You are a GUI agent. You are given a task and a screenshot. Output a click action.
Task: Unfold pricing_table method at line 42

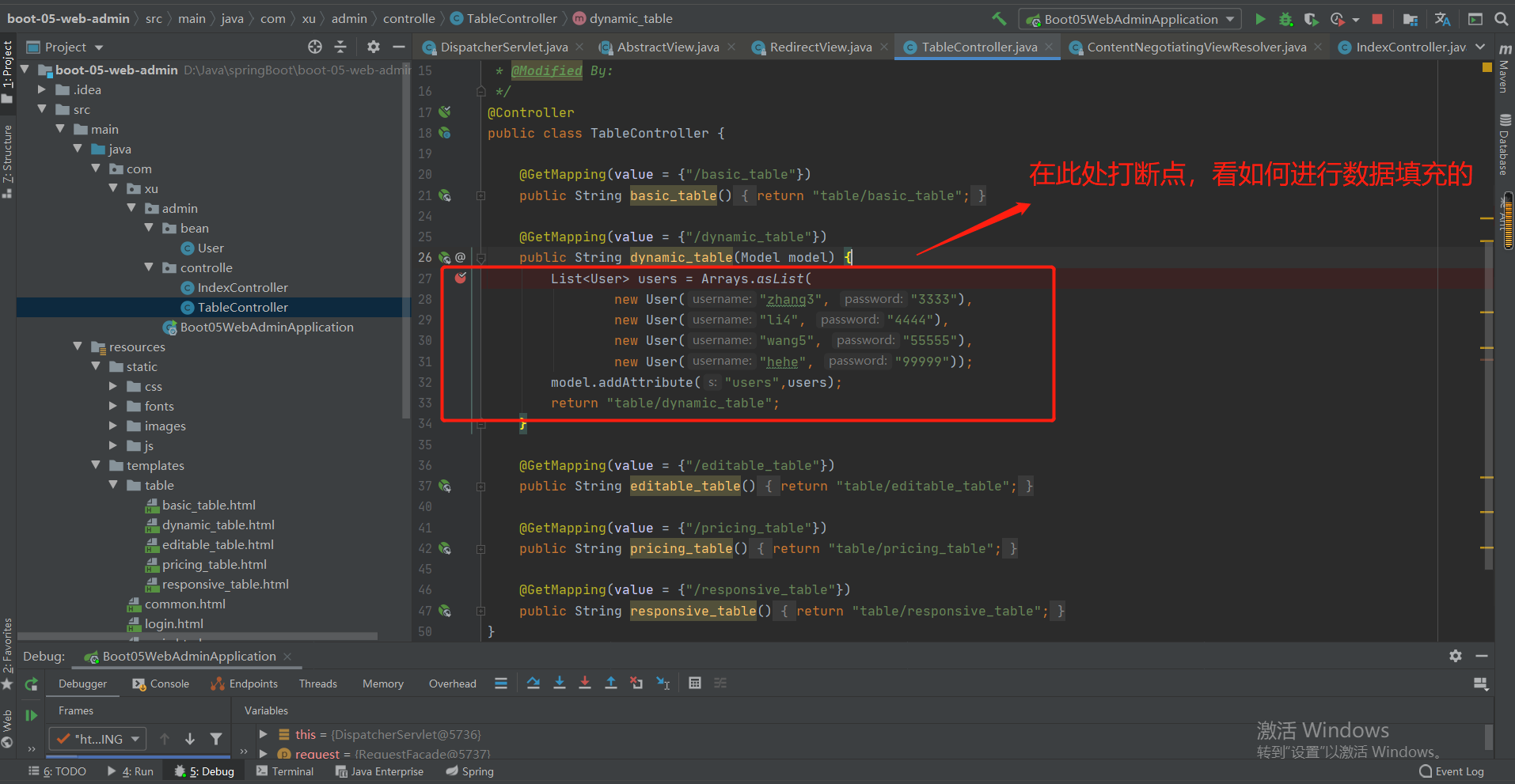480,548
